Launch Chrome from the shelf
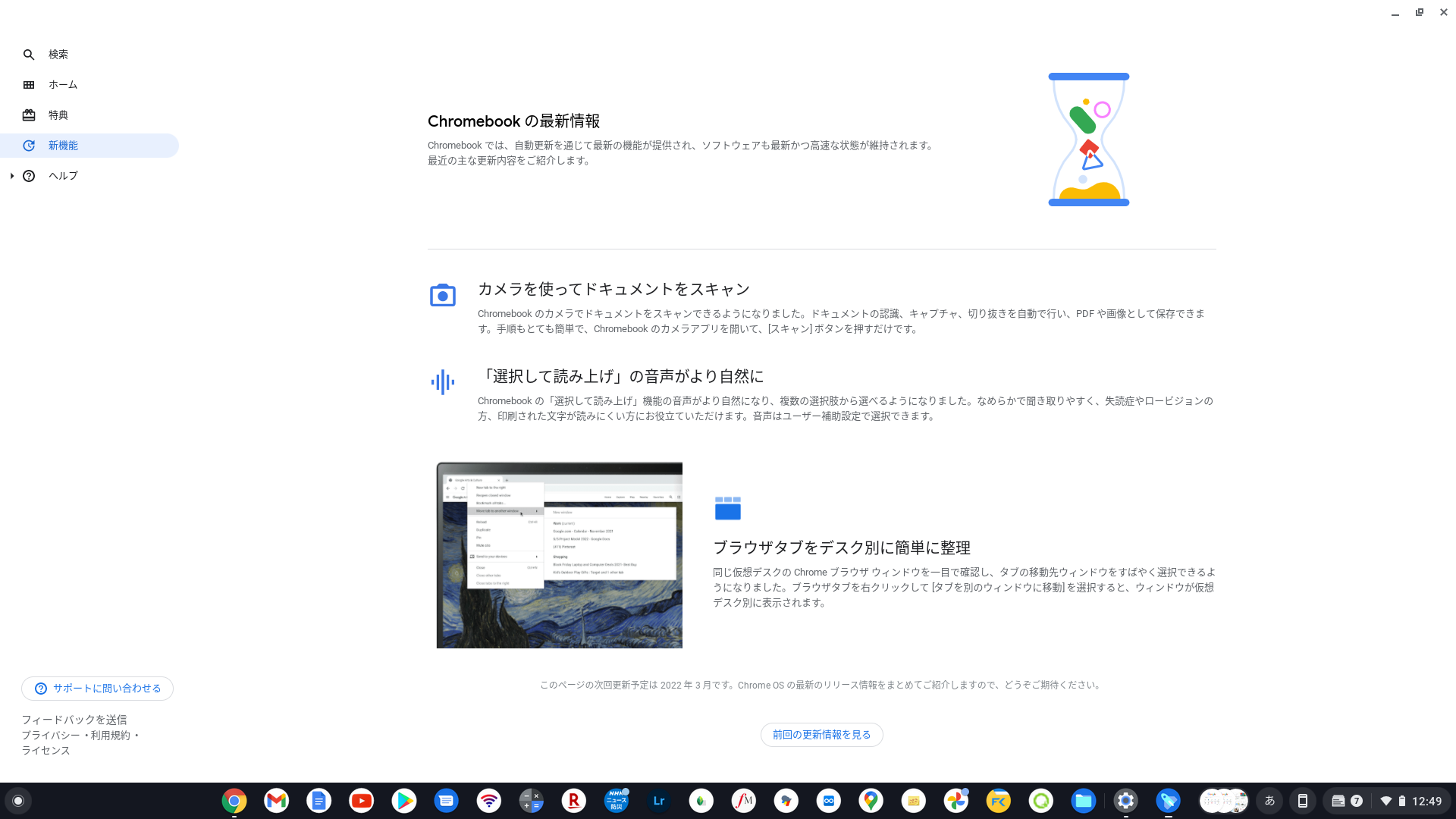The height and width of the screenshot is (819, 1456). [234, 801]
